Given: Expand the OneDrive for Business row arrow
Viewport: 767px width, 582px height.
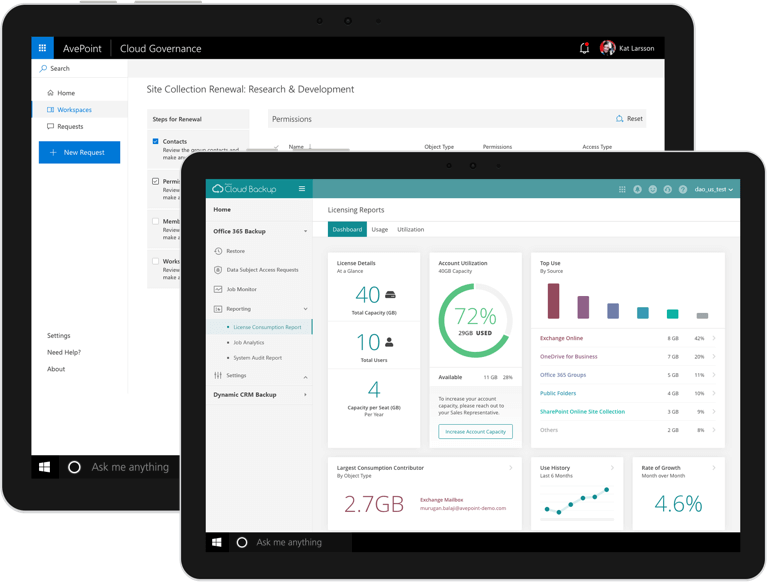Looking at the screenshot, I should pyautogui.click(x=714, y=357).
